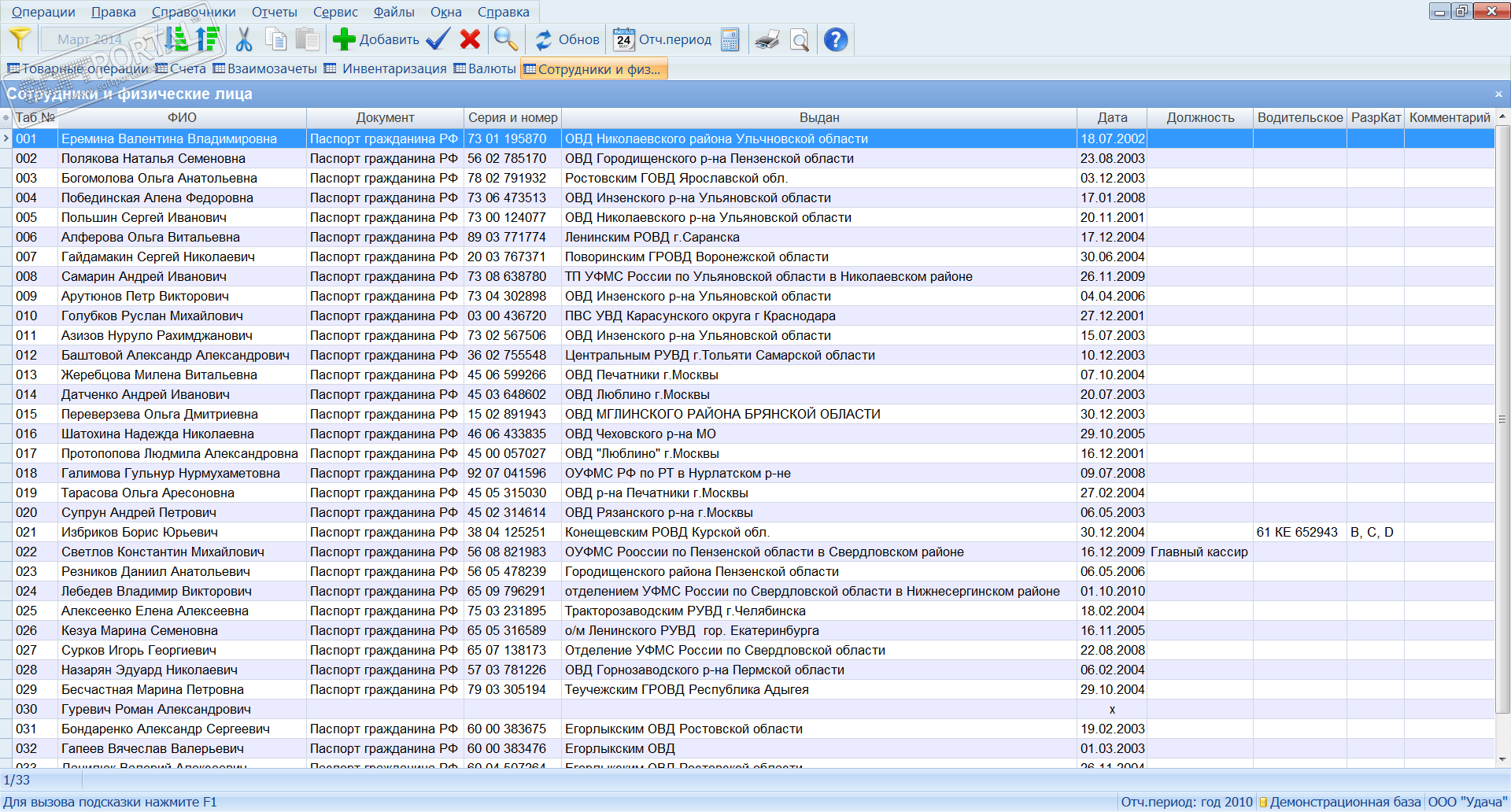Image resolution: width=1511 pixels, height=812 pixels.
Task: Click the yellow funnel filter icon
Action: coord(20,39)
